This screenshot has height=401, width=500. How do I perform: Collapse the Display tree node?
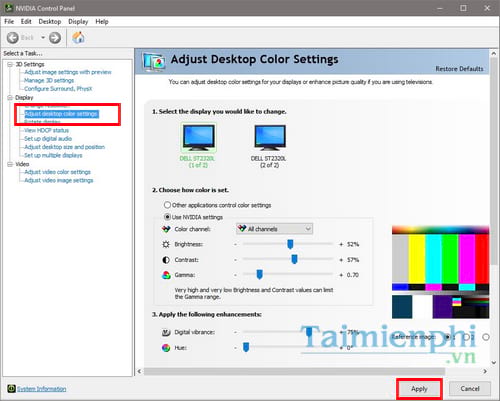10,98
